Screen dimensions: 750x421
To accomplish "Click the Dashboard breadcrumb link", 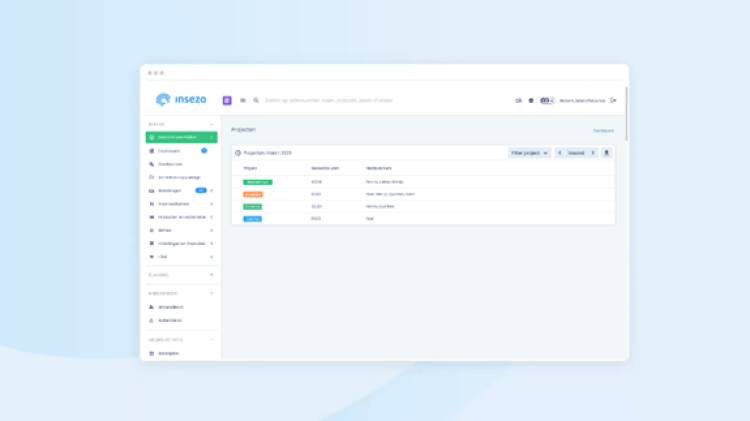I will [603, 130].
